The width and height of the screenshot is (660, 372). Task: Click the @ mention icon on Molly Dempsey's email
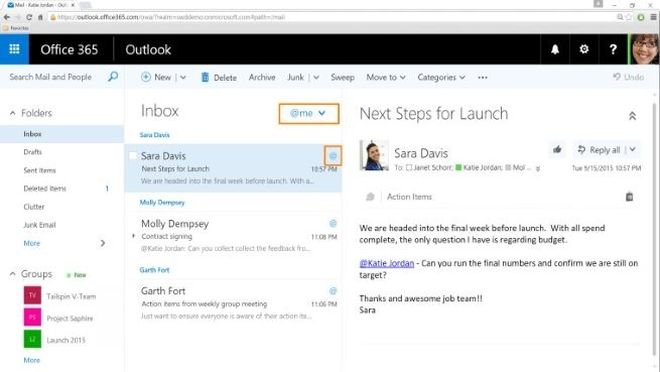[x=333, y=223]
